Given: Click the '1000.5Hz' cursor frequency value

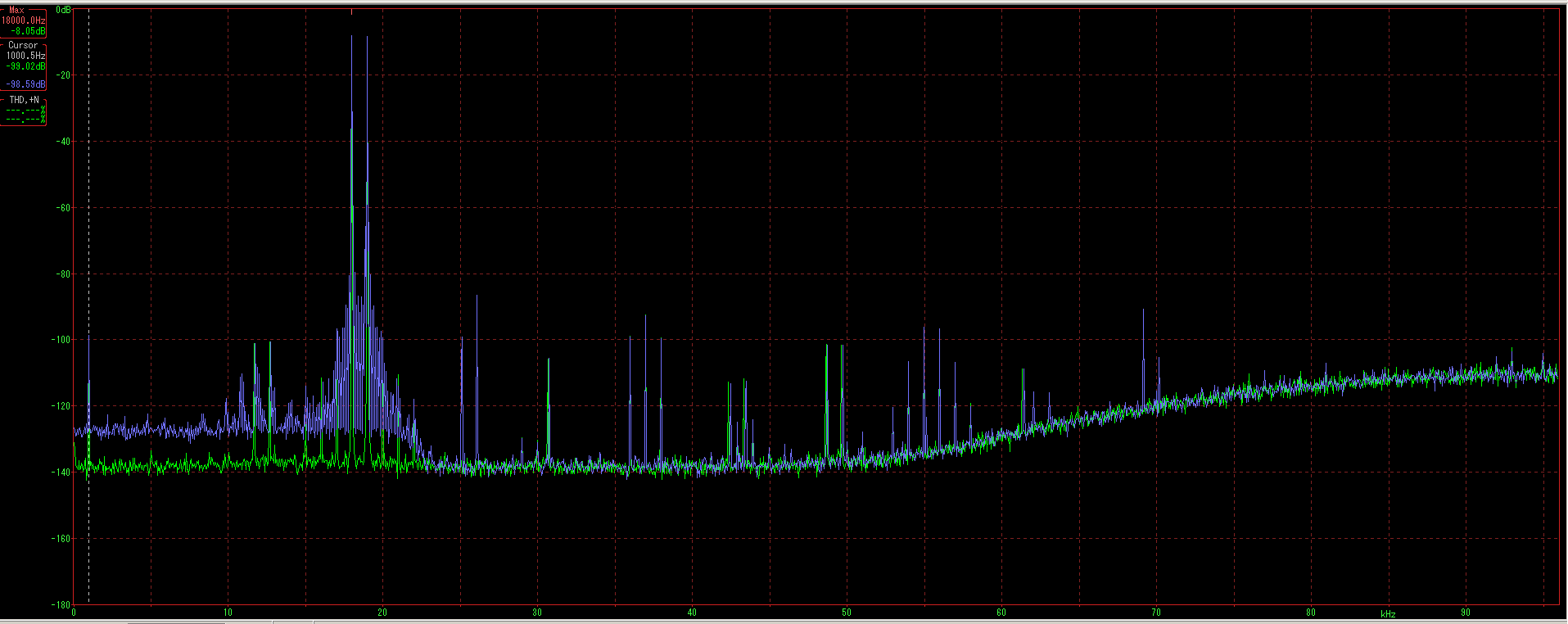Looking at the screenshot, I should pyautogui.click(x=25, y=56).
